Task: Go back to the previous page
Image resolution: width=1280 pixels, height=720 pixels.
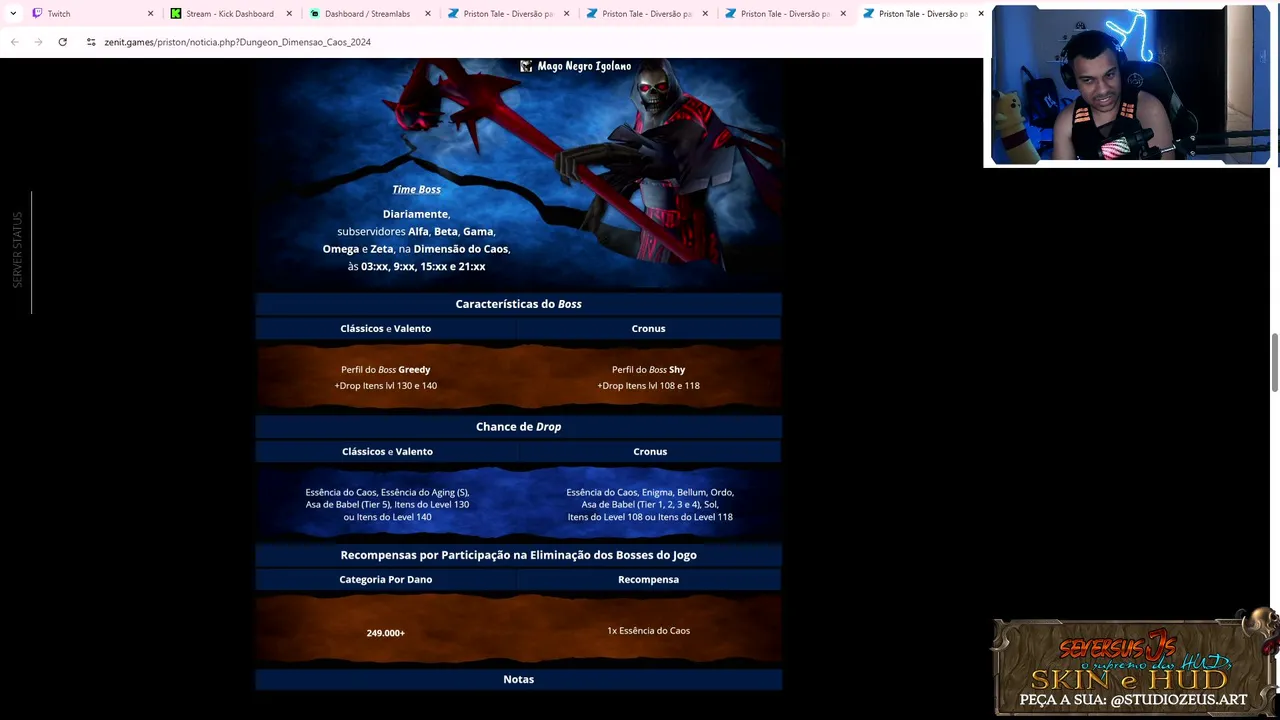Action: point(14,42)
